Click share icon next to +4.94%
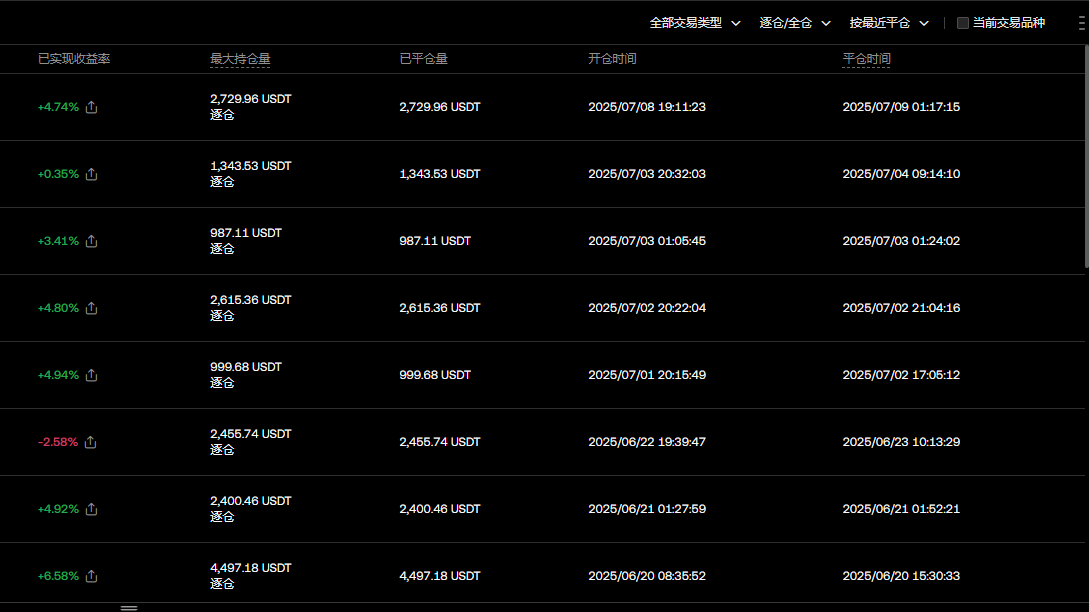The image size is (1089, 612). pos(91,375)
